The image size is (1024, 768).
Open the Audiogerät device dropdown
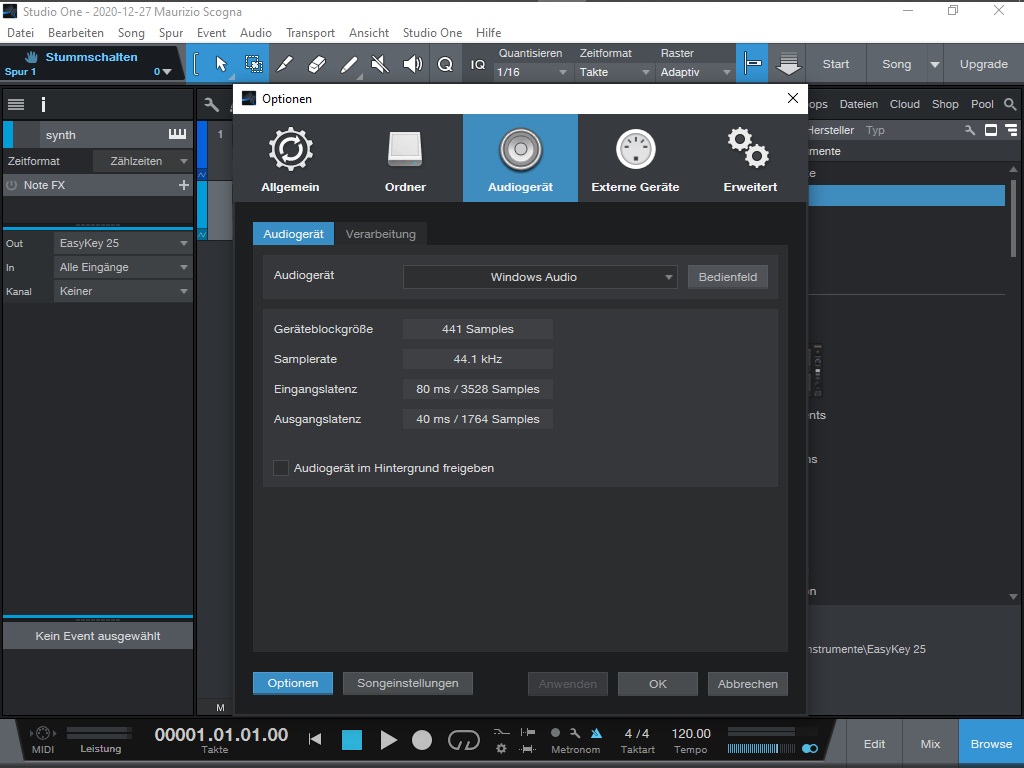540,277
